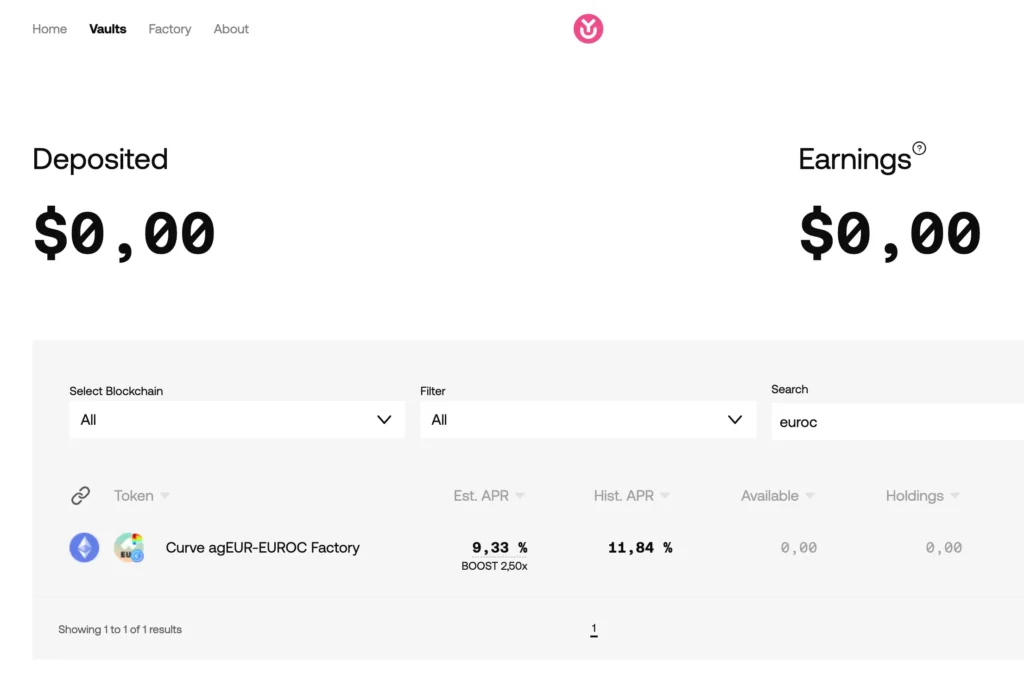Viewport: 1024px width, 680px height.
Task: Sort by Token using its arrow
Action: [165, 496]
